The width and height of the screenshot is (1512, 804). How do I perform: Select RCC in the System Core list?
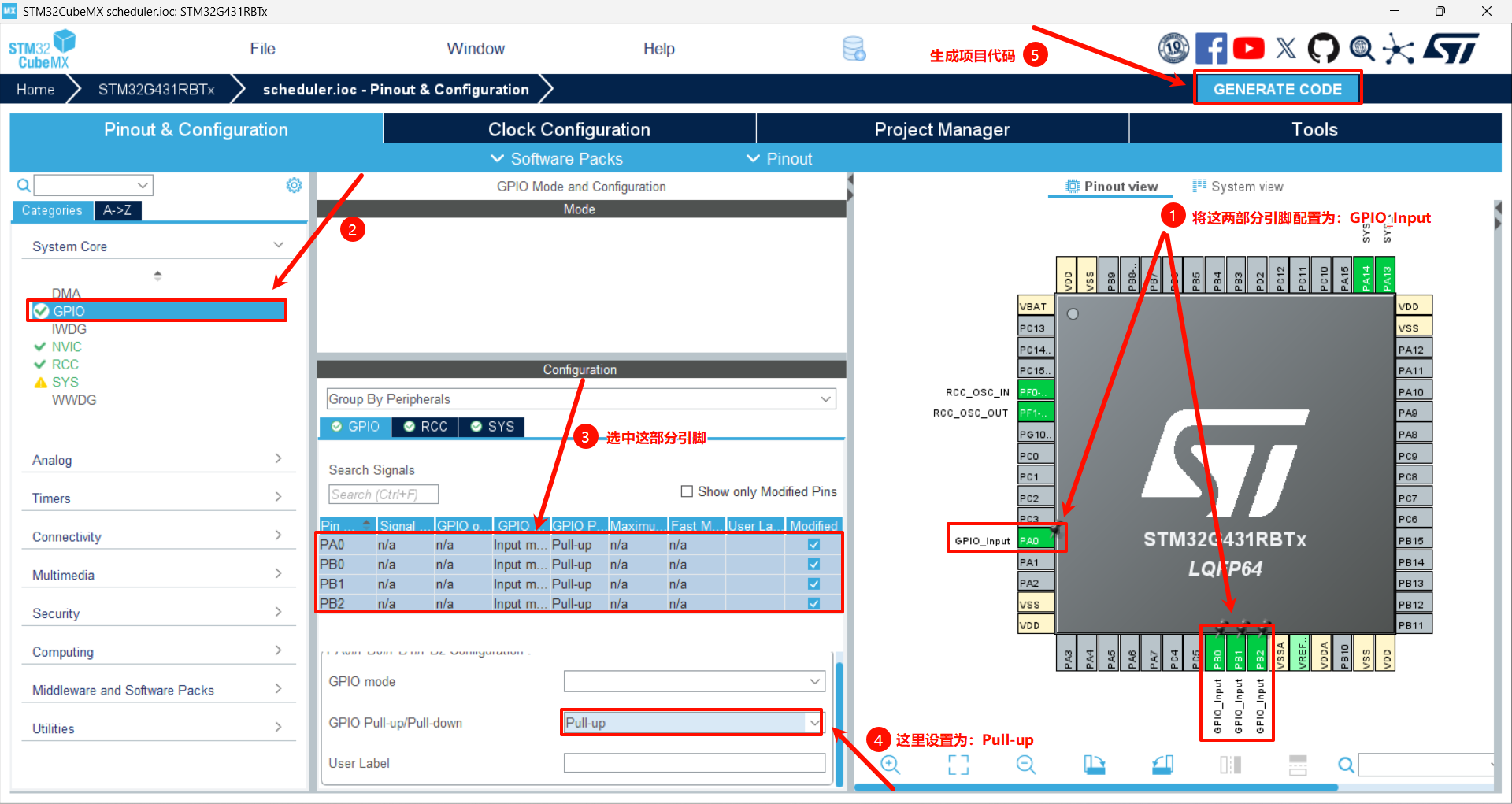click(65, 365)
